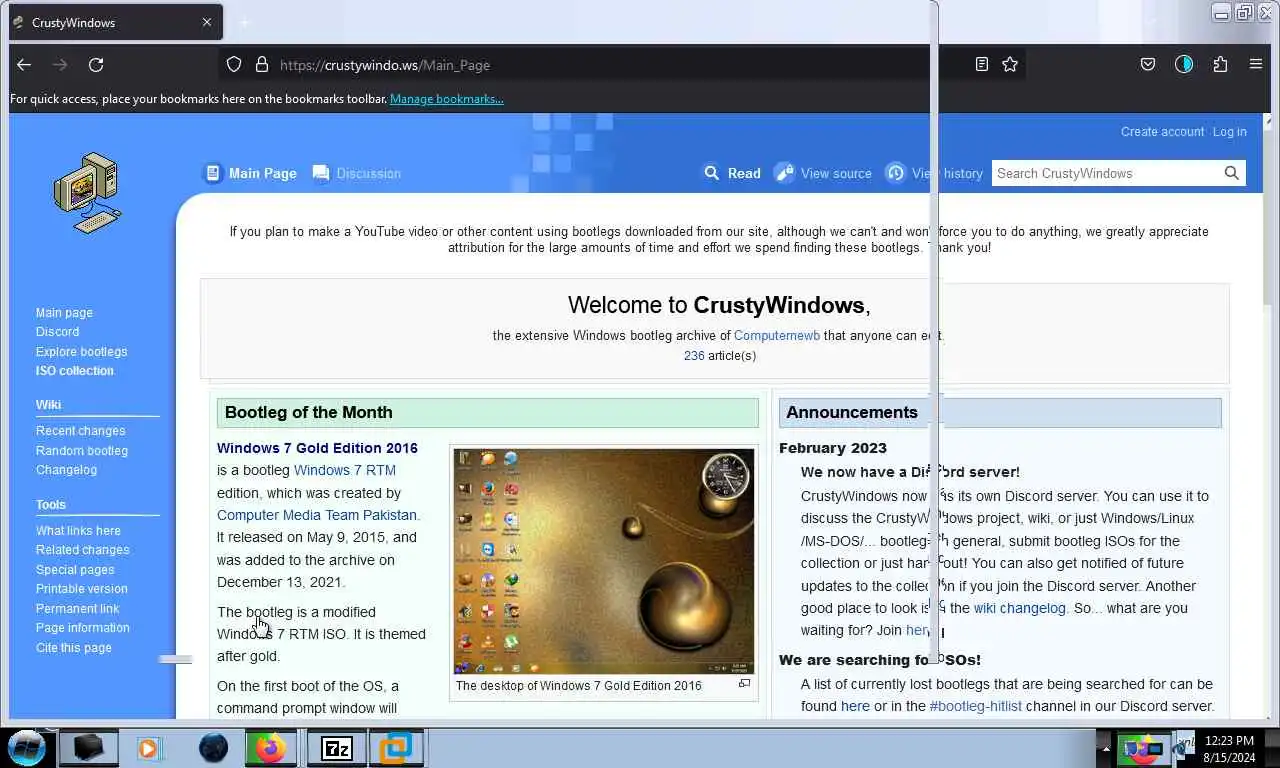The width and height of the screenshot is (1280, 768).
Task: Switch to the Discussion tab
Action: pyautogui.click(x=357, y=173)
